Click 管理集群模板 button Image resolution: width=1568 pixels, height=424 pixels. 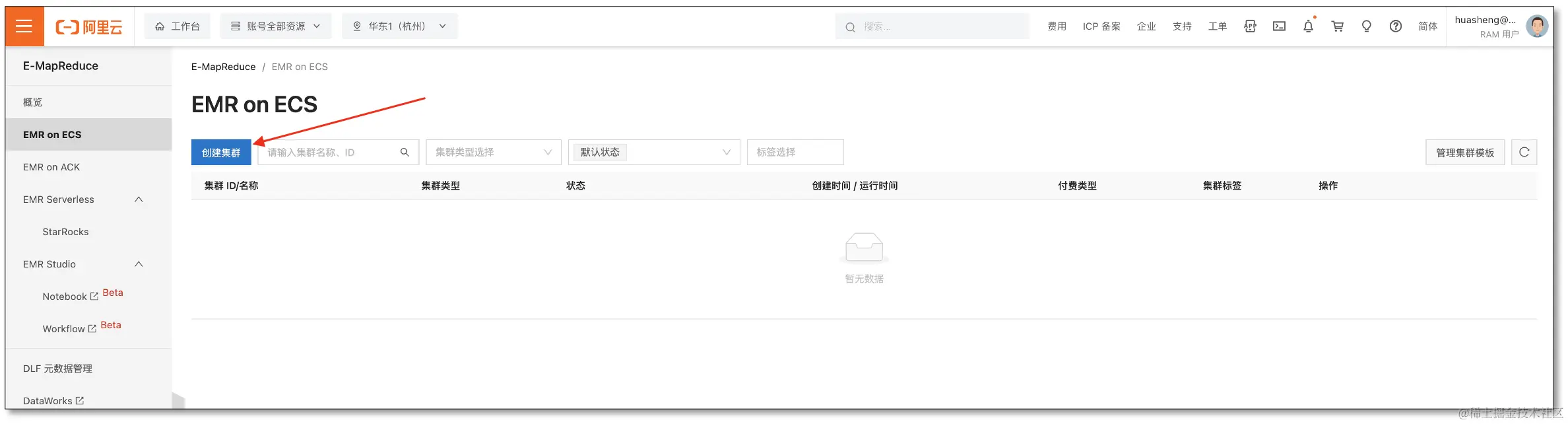pyautogui.click(x=1465, y=153)
